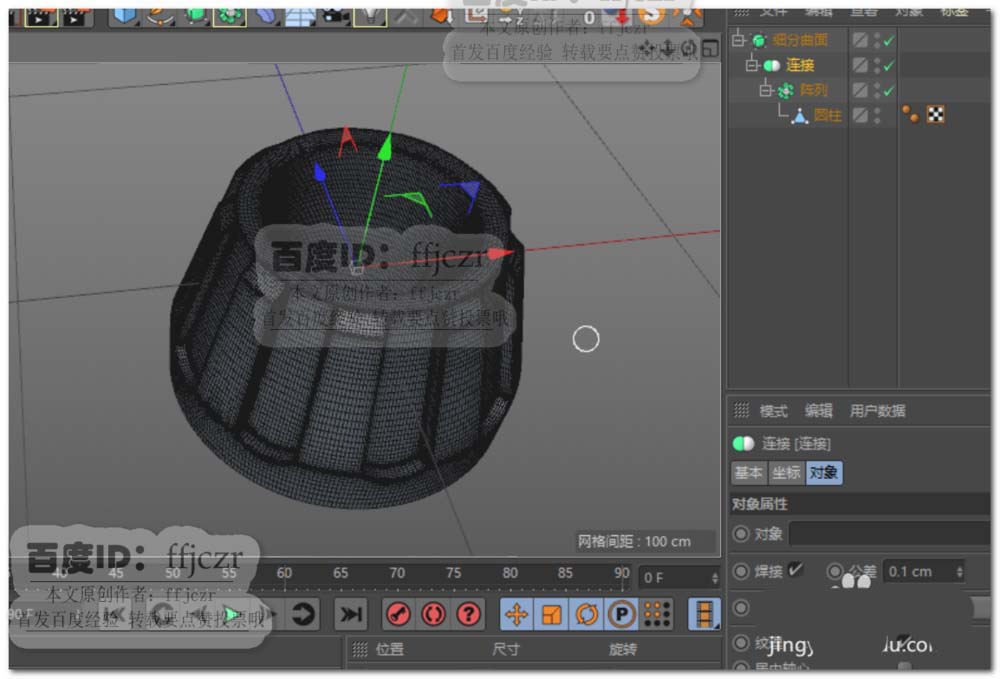Click the 0.1 cm tolerance value field
The height and width of the screenshot is (679, 1000).
(x=919, y=572)
